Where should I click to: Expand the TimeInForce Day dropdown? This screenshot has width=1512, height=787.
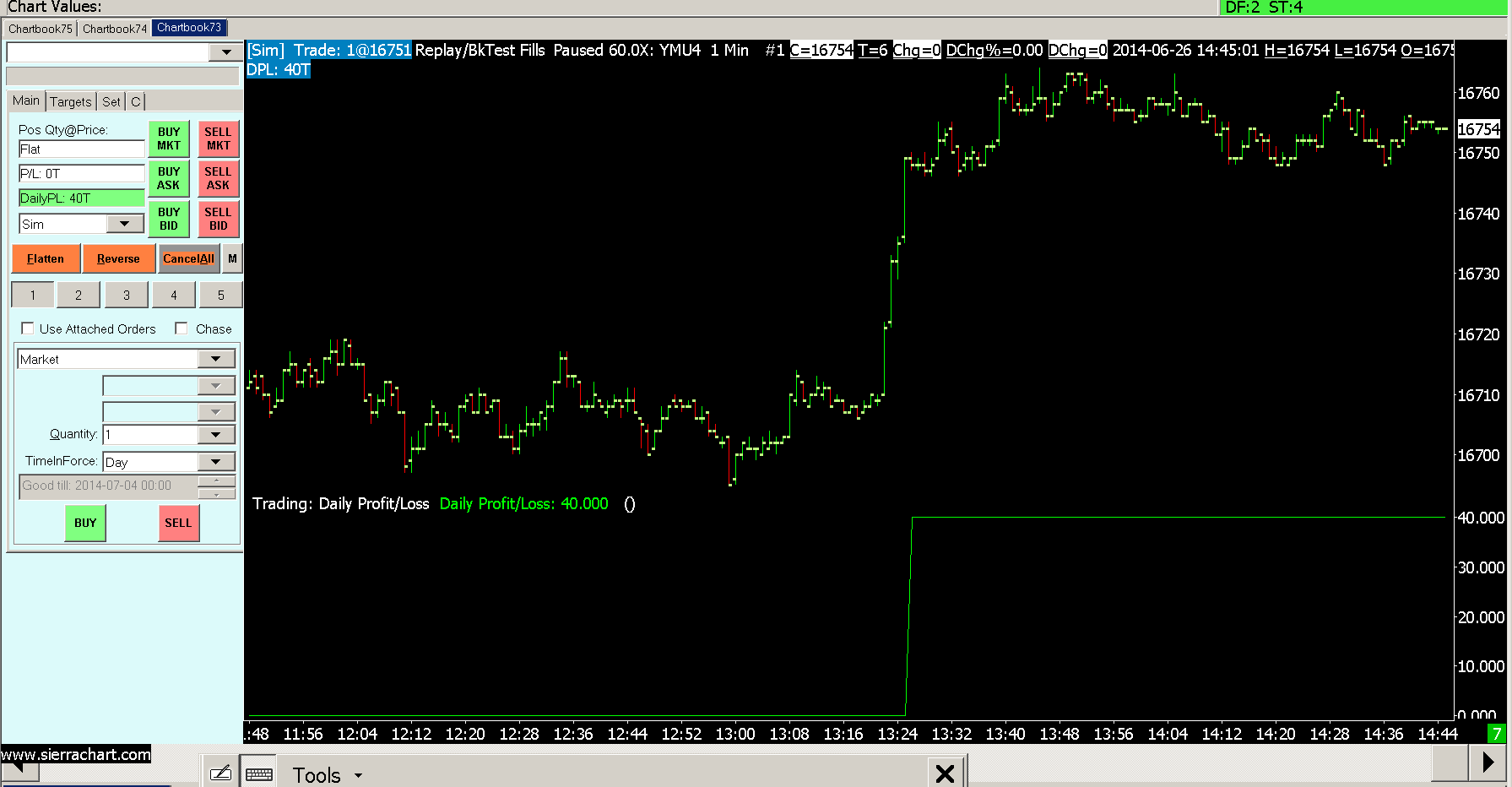[216, 462]
